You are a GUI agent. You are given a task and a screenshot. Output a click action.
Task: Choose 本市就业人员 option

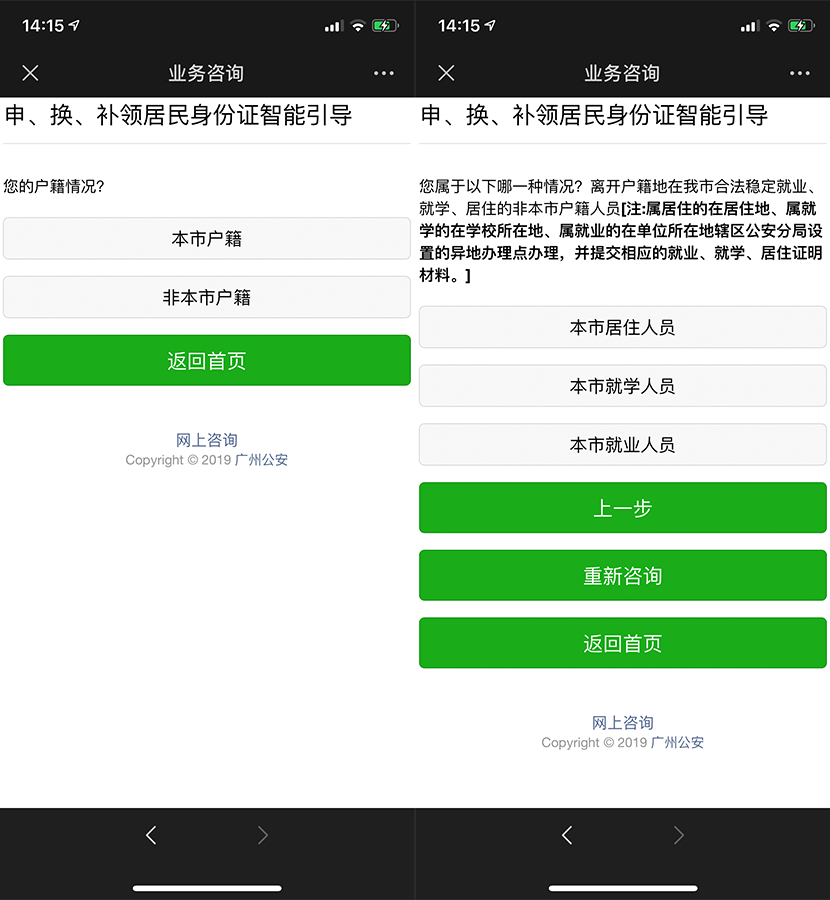point(622,444)
